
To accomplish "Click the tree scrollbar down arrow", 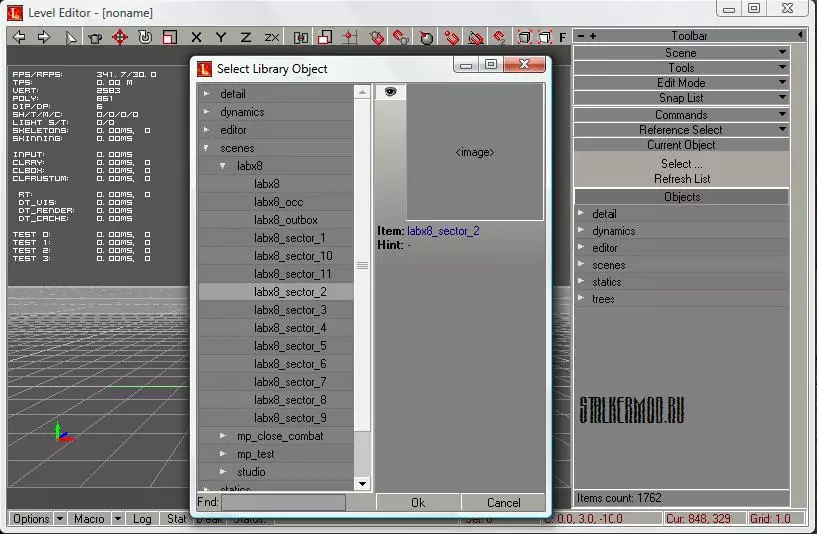I will (x=362, y=484).
